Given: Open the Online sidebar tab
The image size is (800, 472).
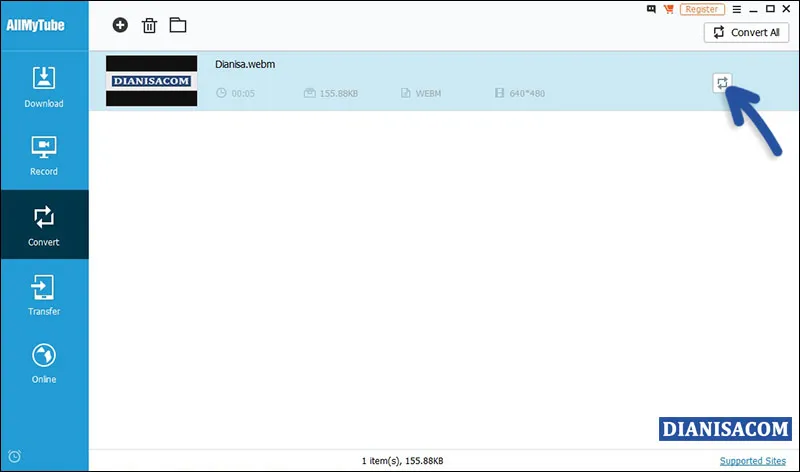Looking at the screenshot, I should [x=44, y=363].
